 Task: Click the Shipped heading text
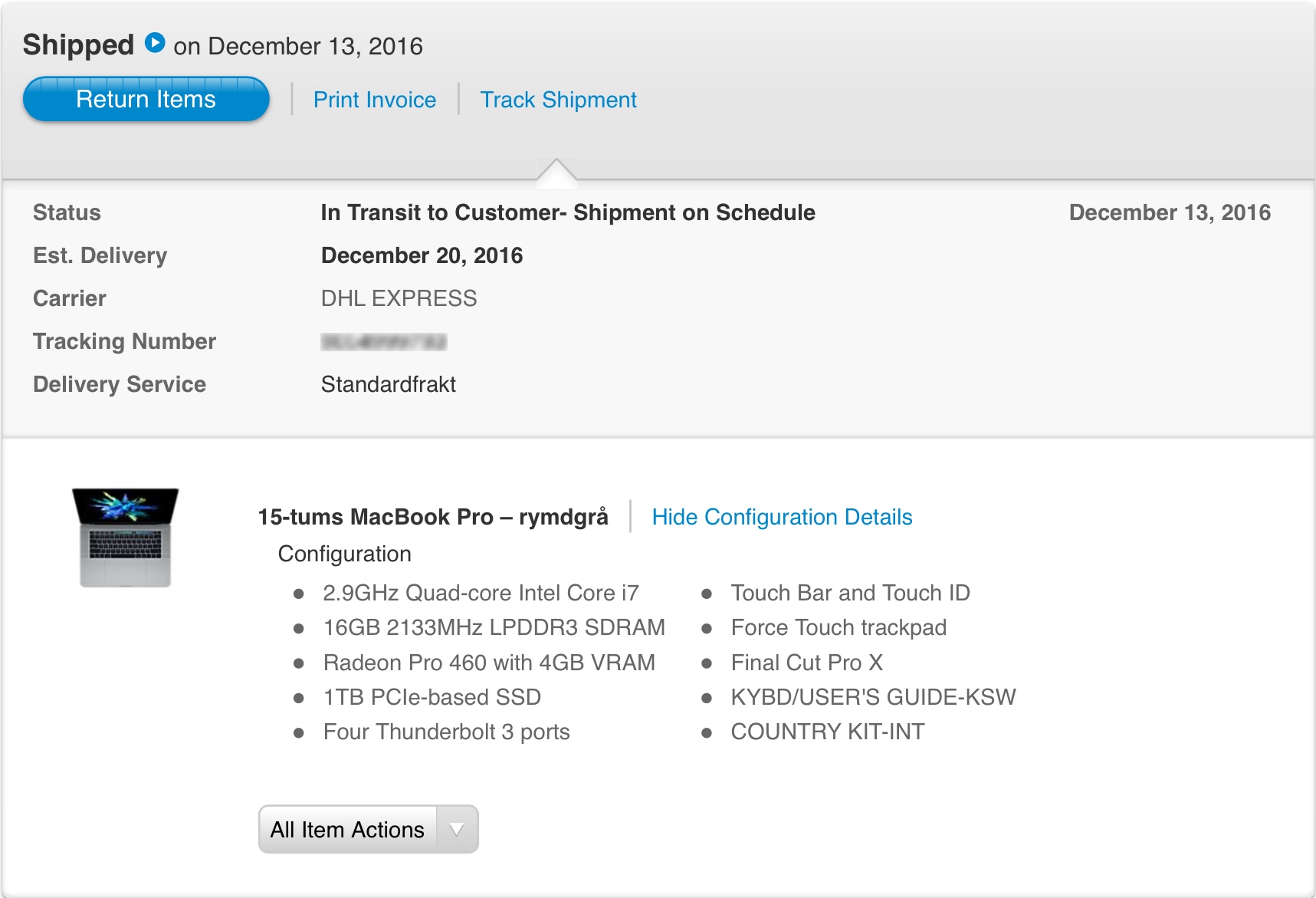coord(78,44)
